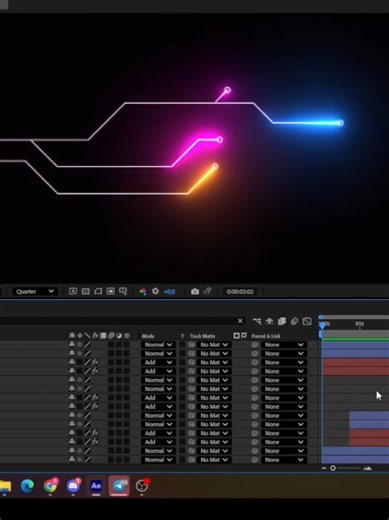Open the Add mode dropdown of third layer row
The height and width of the screenshot is (520, 389).
tap(158, 362)
